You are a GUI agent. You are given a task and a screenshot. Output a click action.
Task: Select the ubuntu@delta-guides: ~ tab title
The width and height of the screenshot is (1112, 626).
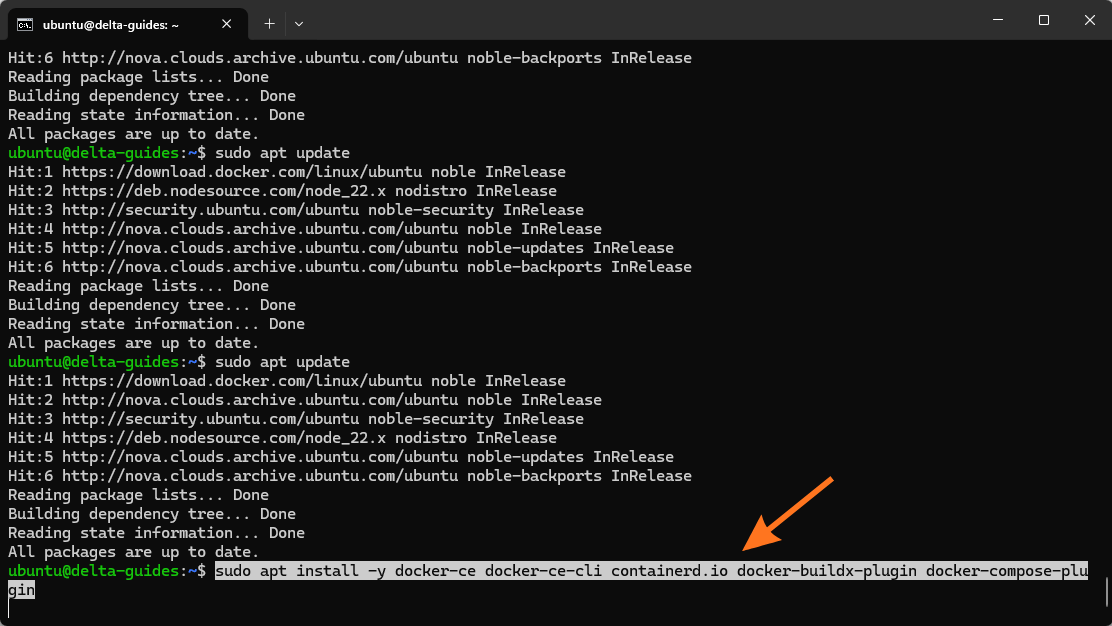111,25
